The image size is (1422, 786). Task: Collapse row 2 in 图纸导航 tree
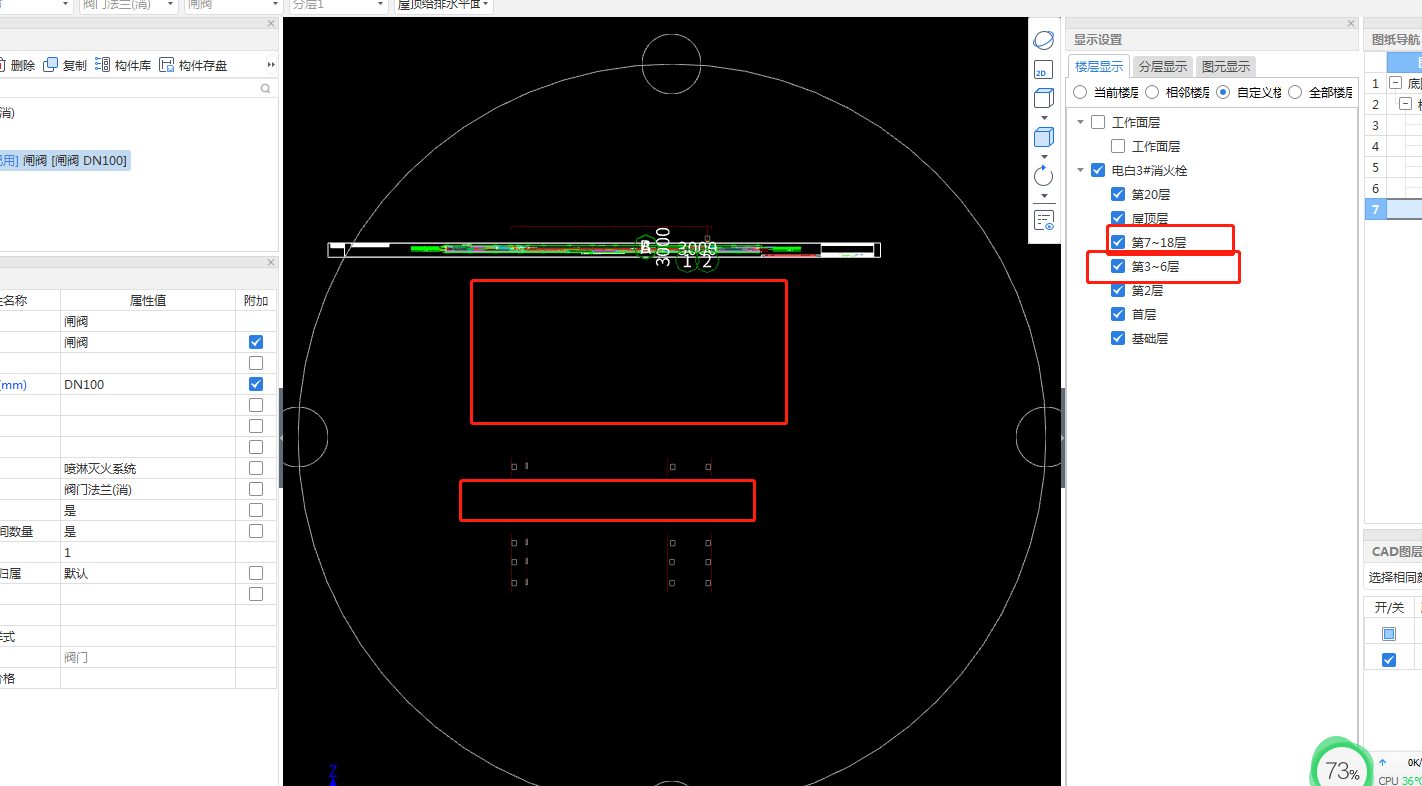pos(1406,104)
